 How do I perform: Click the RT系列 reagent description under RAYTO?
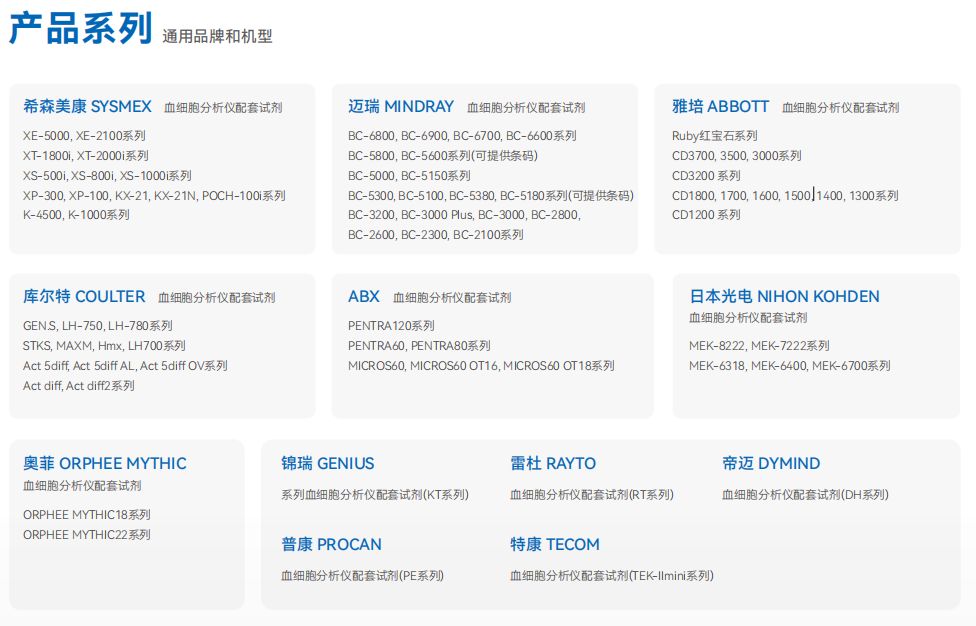(x=591, y=495)
